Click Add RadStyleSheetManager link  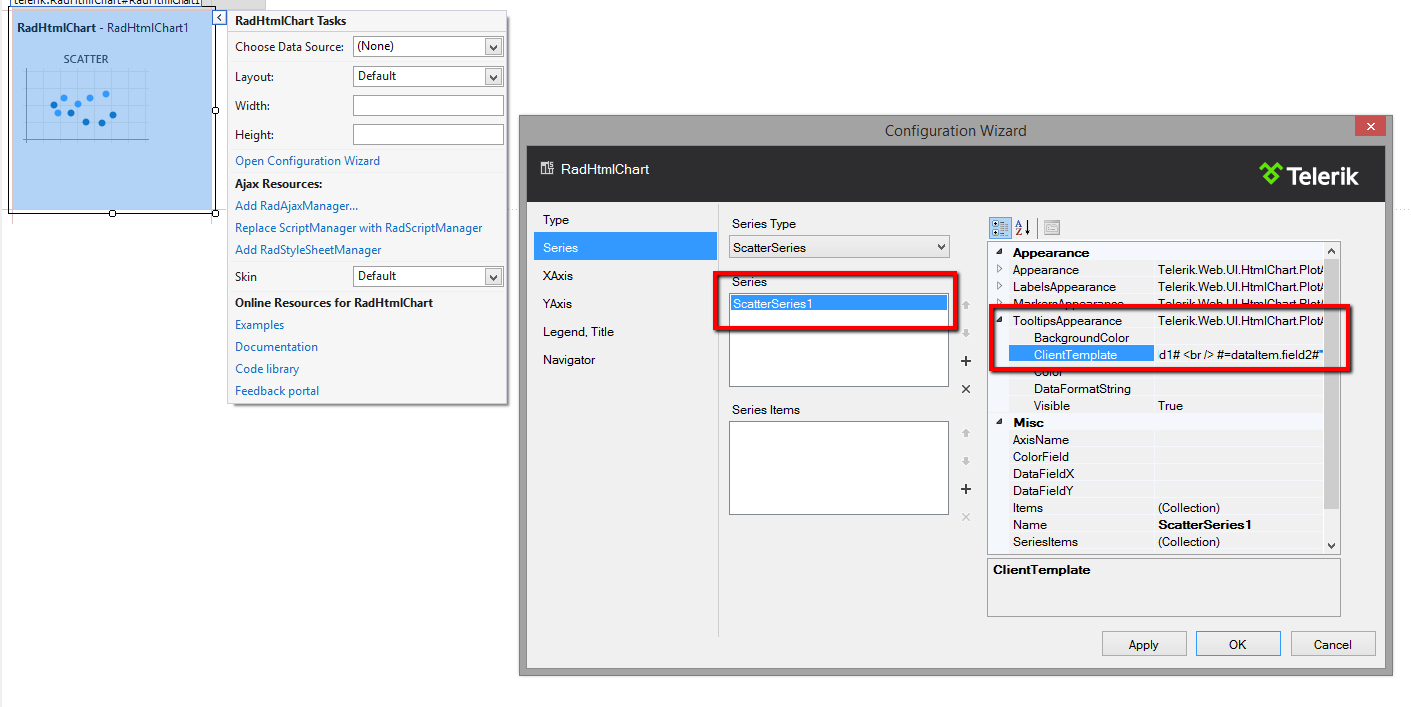coord(308,250)
